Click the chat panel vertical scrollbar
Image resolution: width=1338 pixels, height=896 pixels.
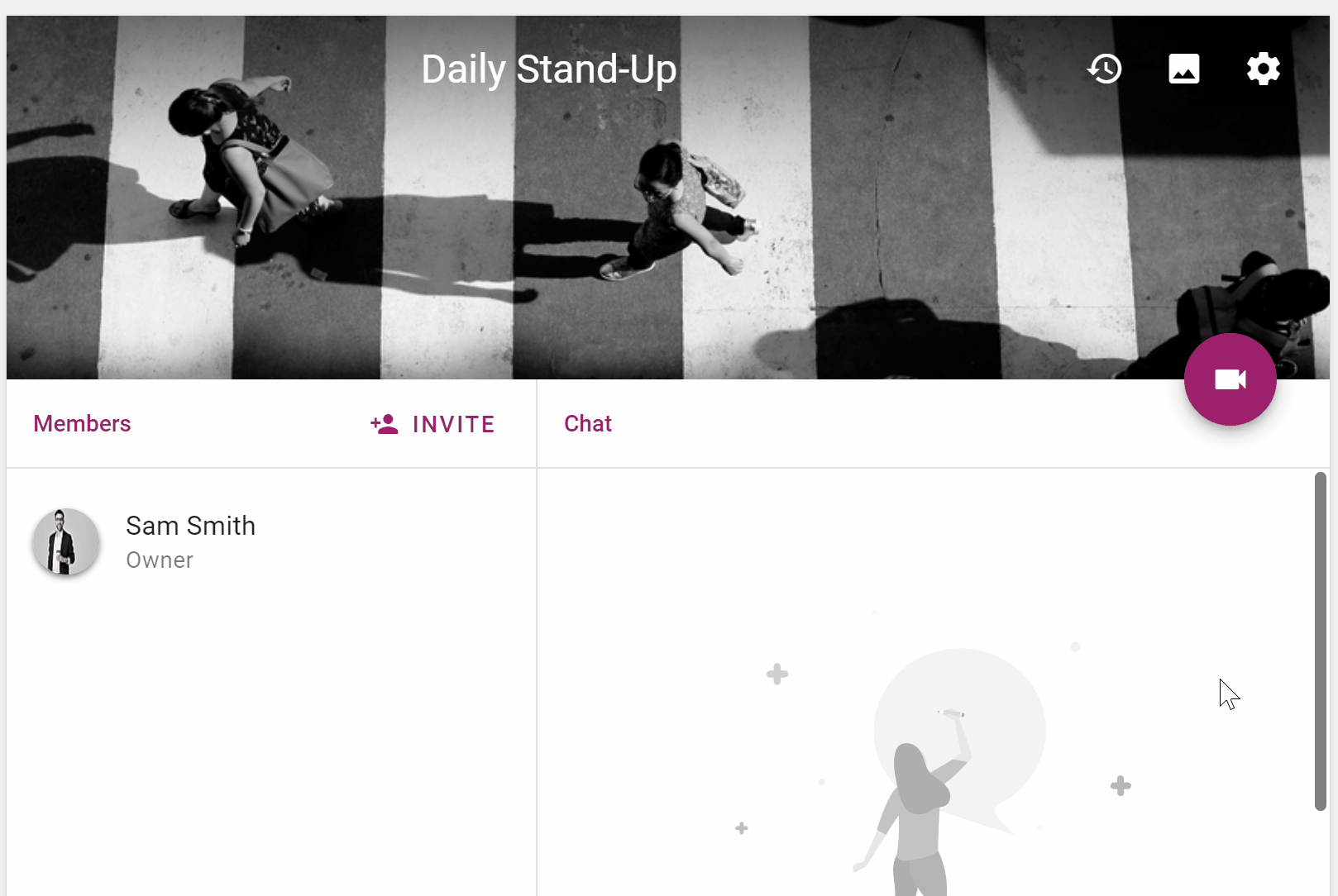[1321, 641]
